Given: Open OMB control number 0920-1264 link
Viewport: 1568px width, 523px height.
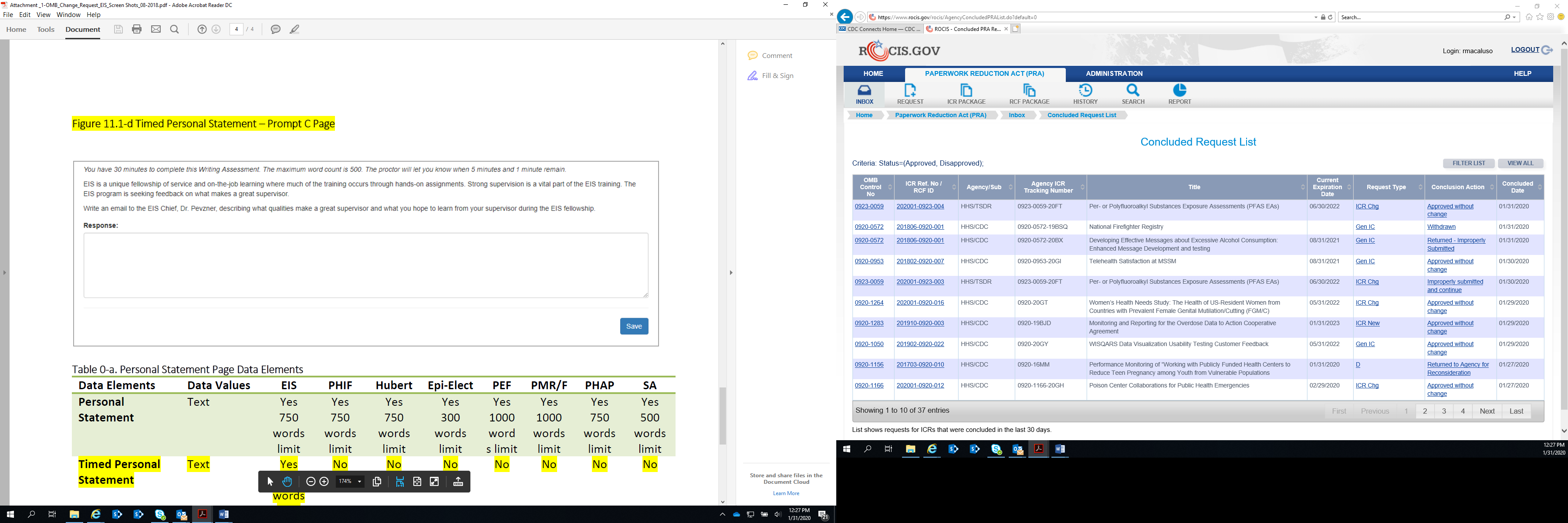Looking at the screenshot, I should point(868,302).
